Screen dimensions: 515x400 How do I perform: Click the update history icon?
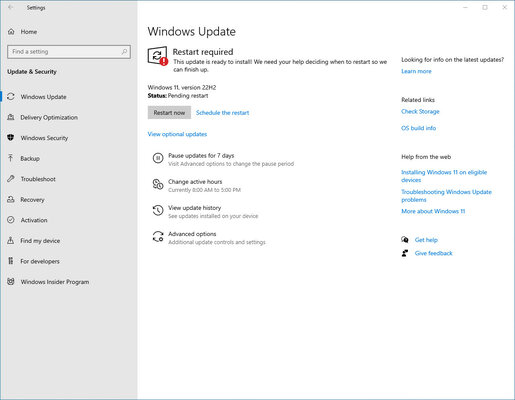click(x=158, y=210)
